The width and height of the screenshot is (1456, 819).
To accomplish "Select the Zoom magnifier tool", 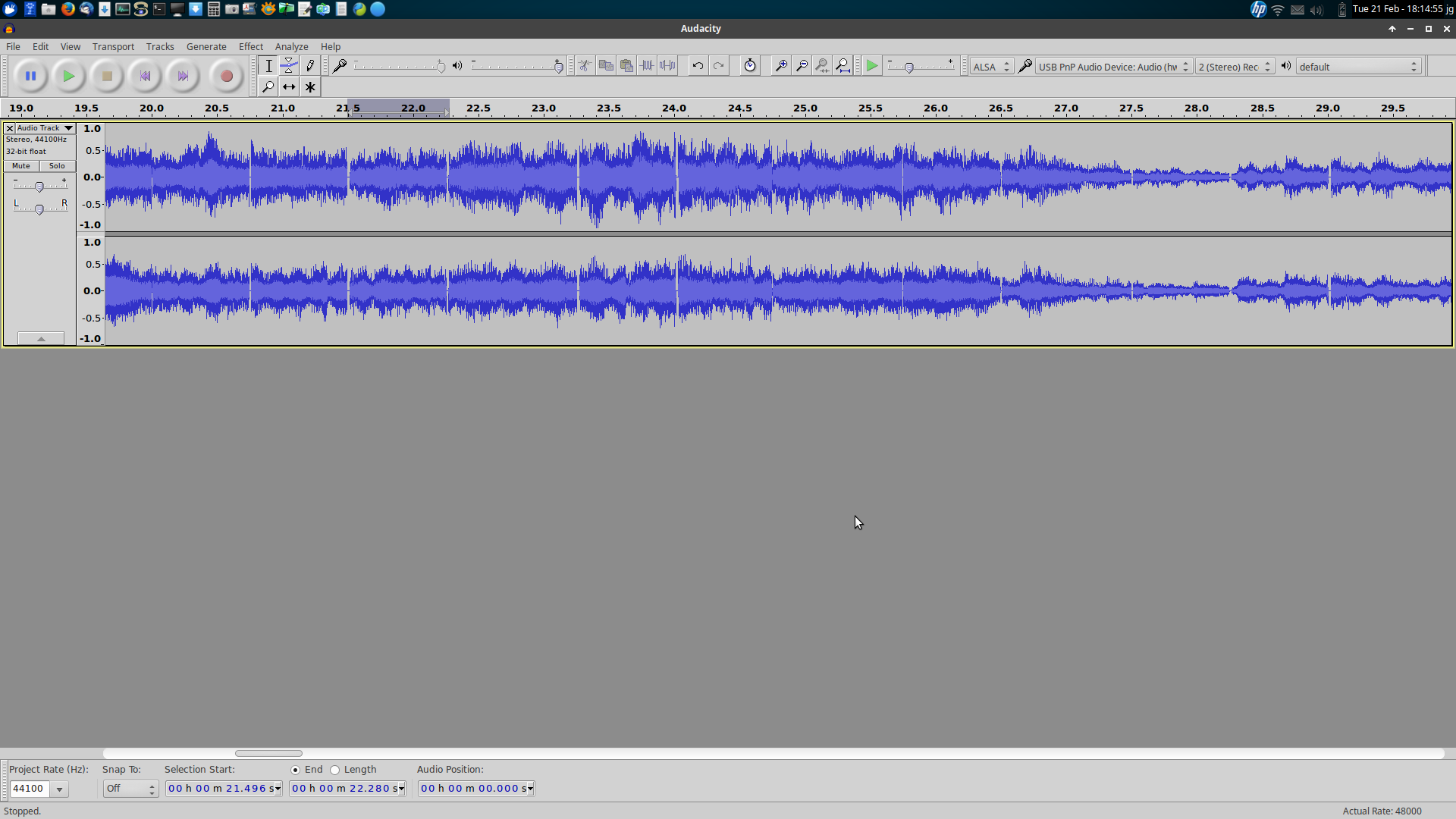I will [268, 87].
